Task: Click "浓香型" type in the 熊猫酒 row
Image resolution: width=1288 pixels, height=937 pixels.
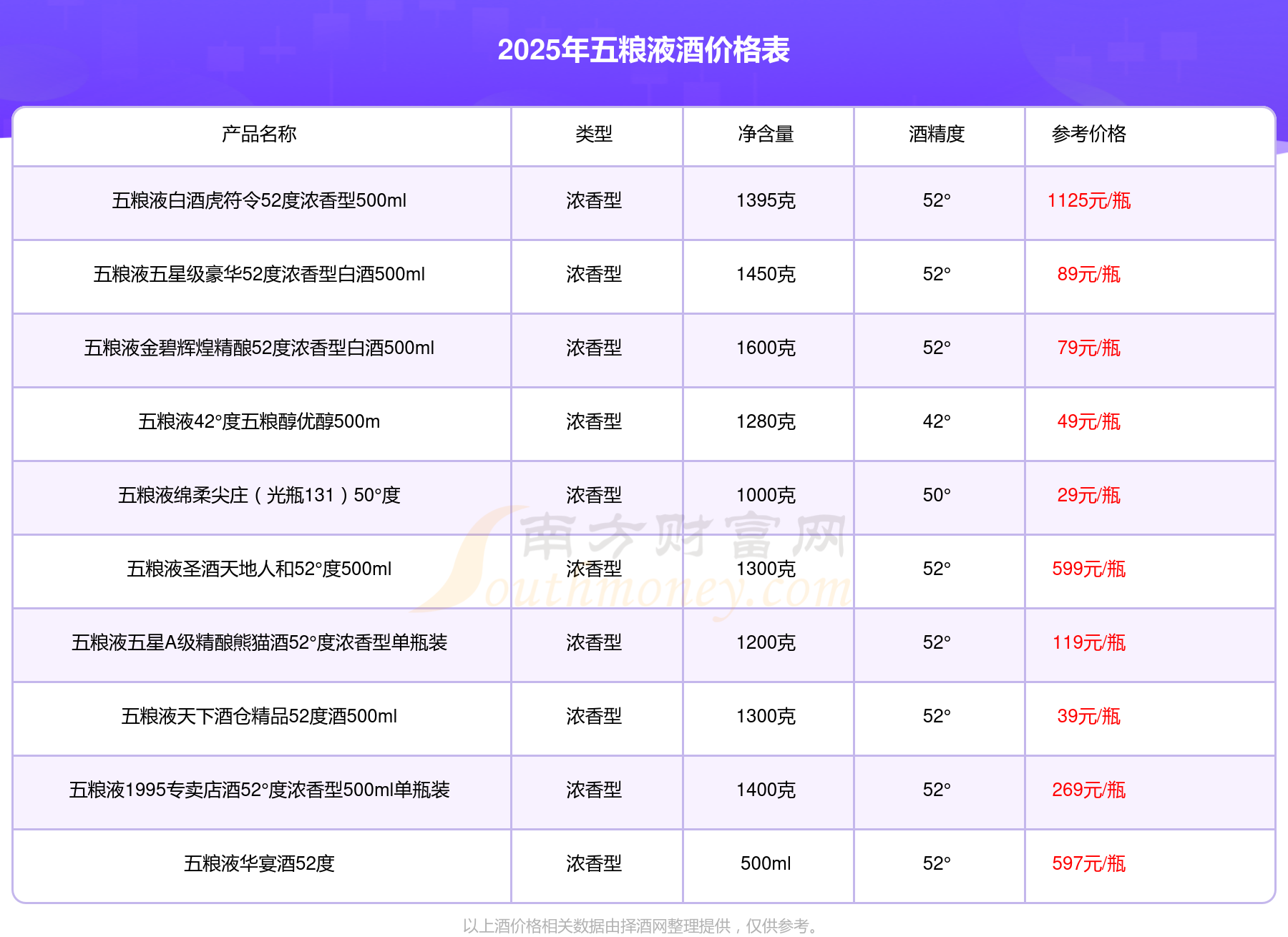Action: (594, 642)
